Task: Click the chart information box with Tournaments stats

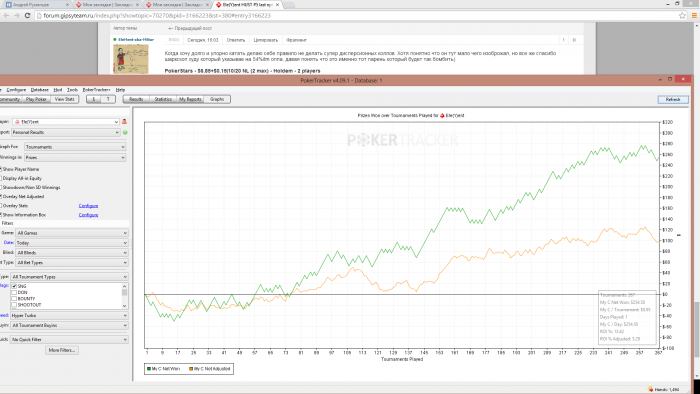Action: [x=627, y=318]
